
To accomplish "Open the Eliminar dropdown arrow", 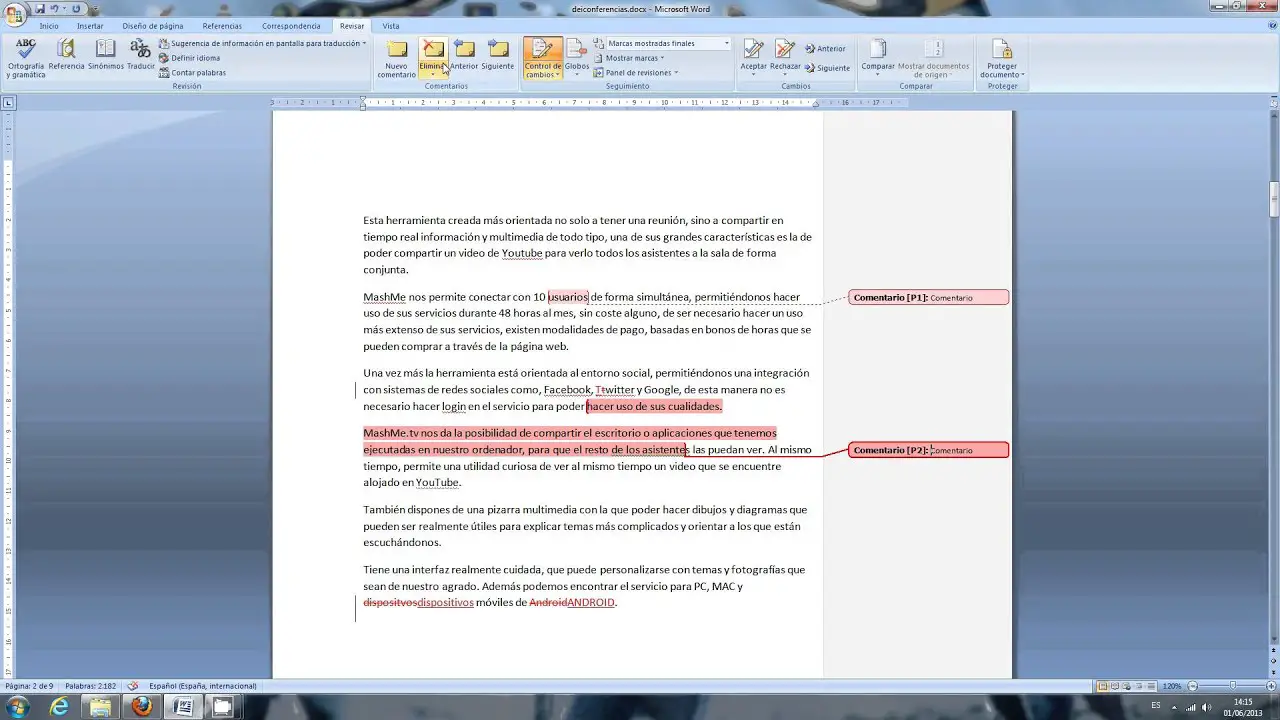I will pos(433,73).
